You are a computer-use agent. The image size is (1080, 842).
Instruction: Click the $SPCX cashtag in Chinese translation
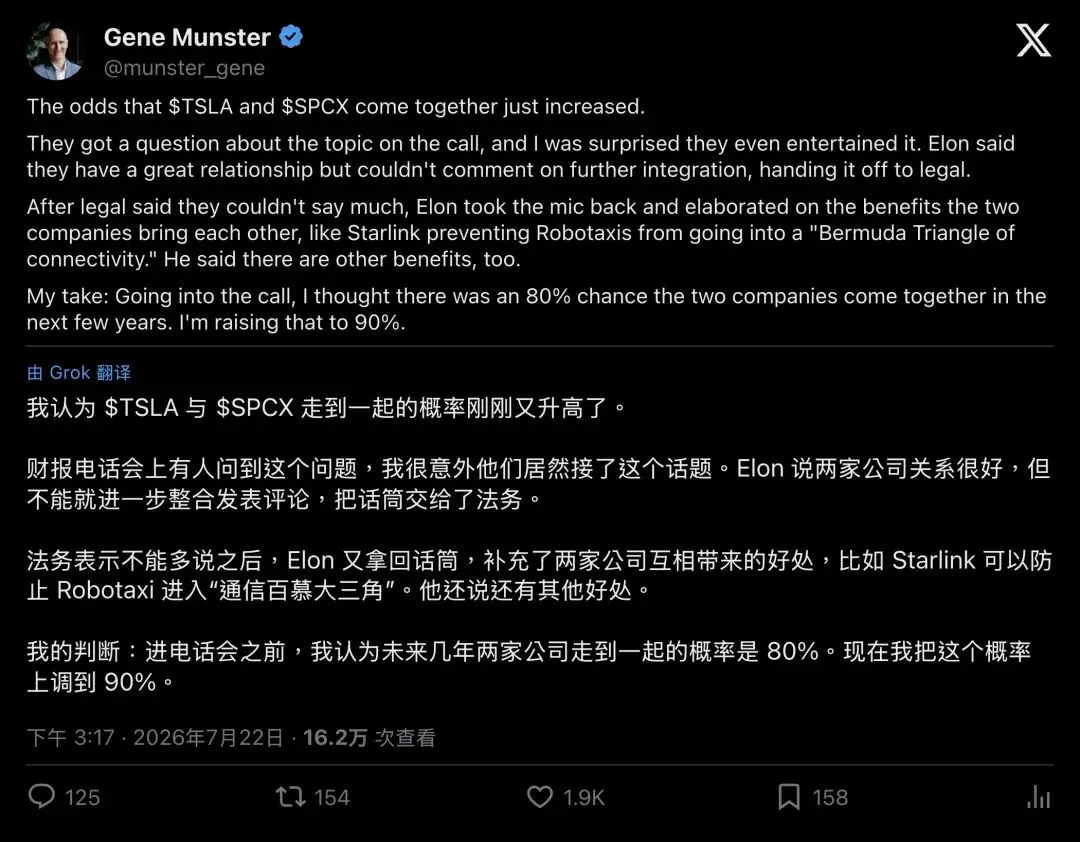255,407
